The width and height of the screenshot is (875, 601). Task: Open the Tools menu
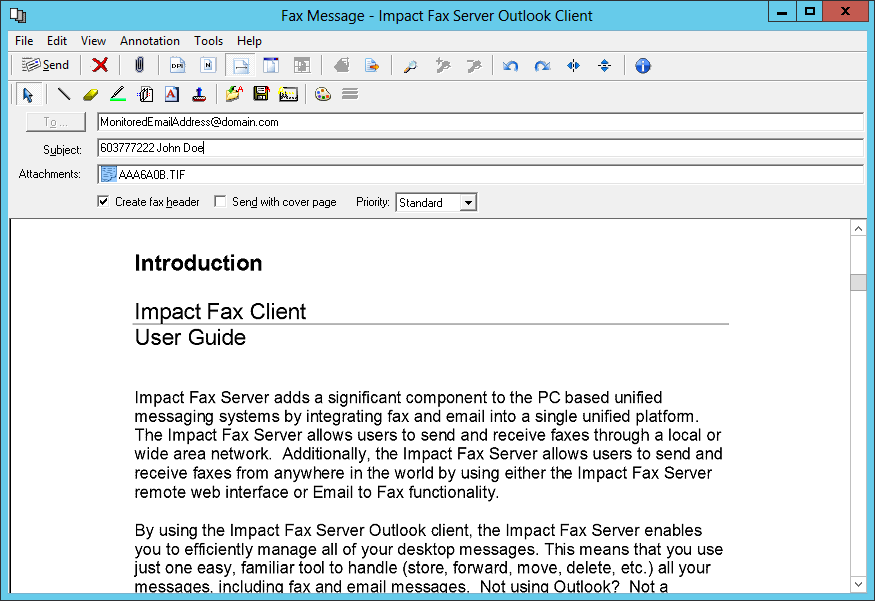(208, 41)
